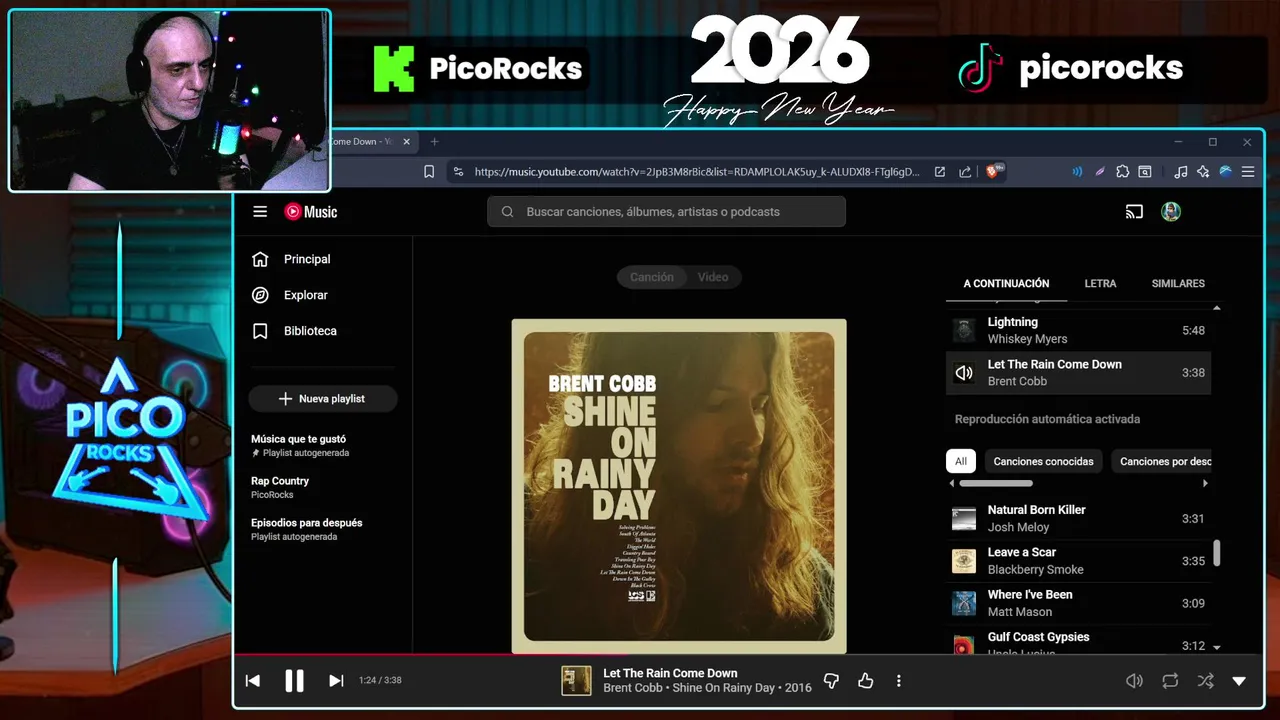The height and width of the screenshot is (720, 1280).
Task: Like the current song with thumbs up
Action: tap(866, 681)
